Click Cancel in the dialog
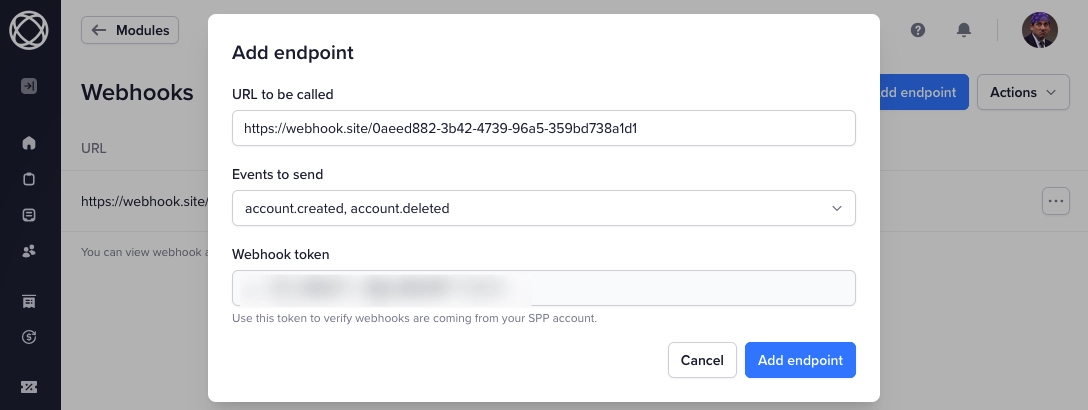 coord(702,360)
